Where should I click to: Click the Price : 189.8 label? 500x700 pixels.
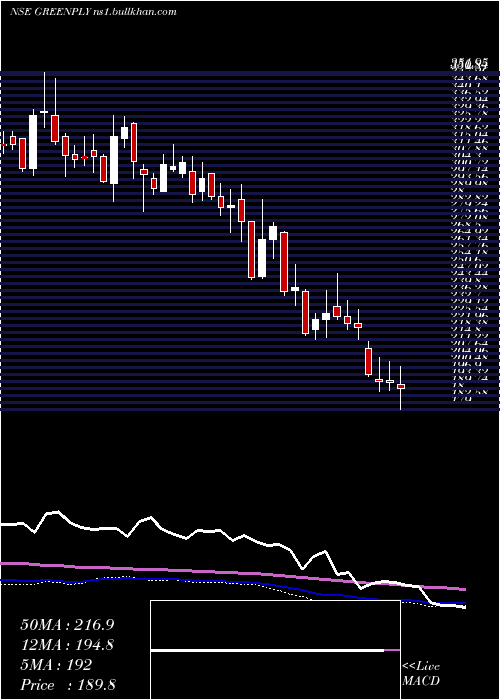point(66,685)
